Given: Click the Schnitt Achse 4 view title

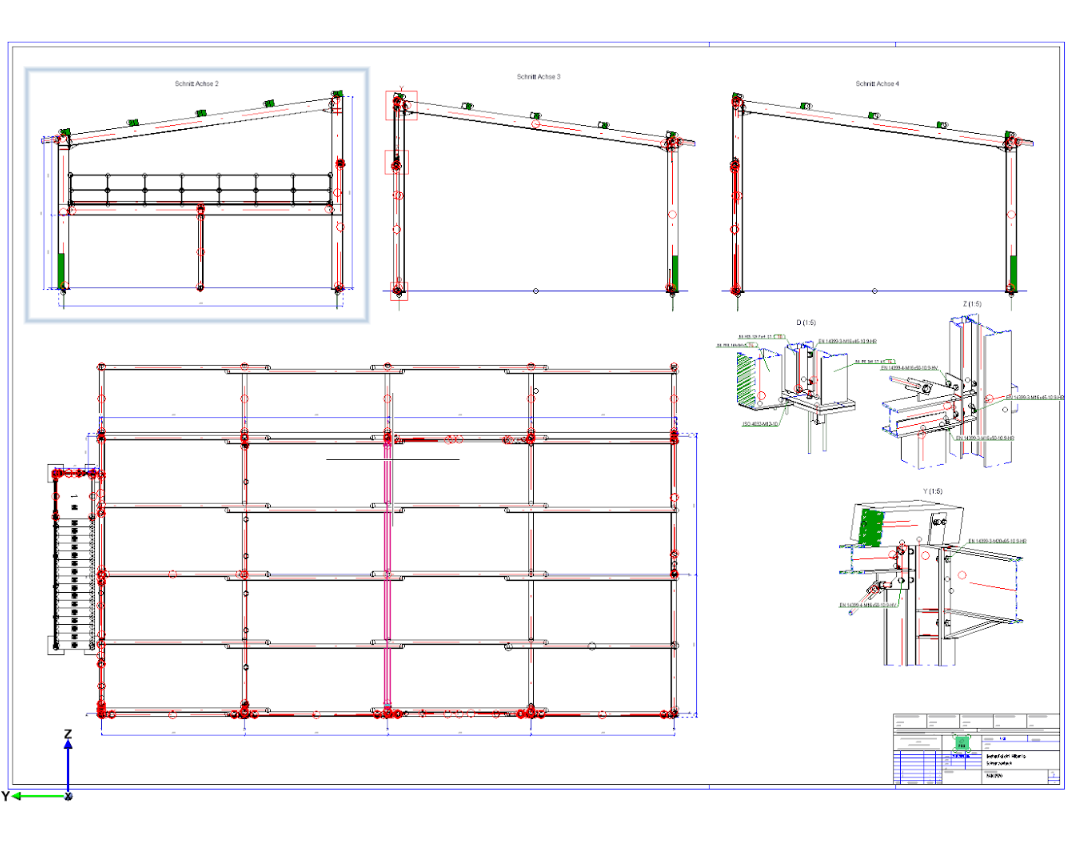Looking at the screenshot, I should coord(878,83).
